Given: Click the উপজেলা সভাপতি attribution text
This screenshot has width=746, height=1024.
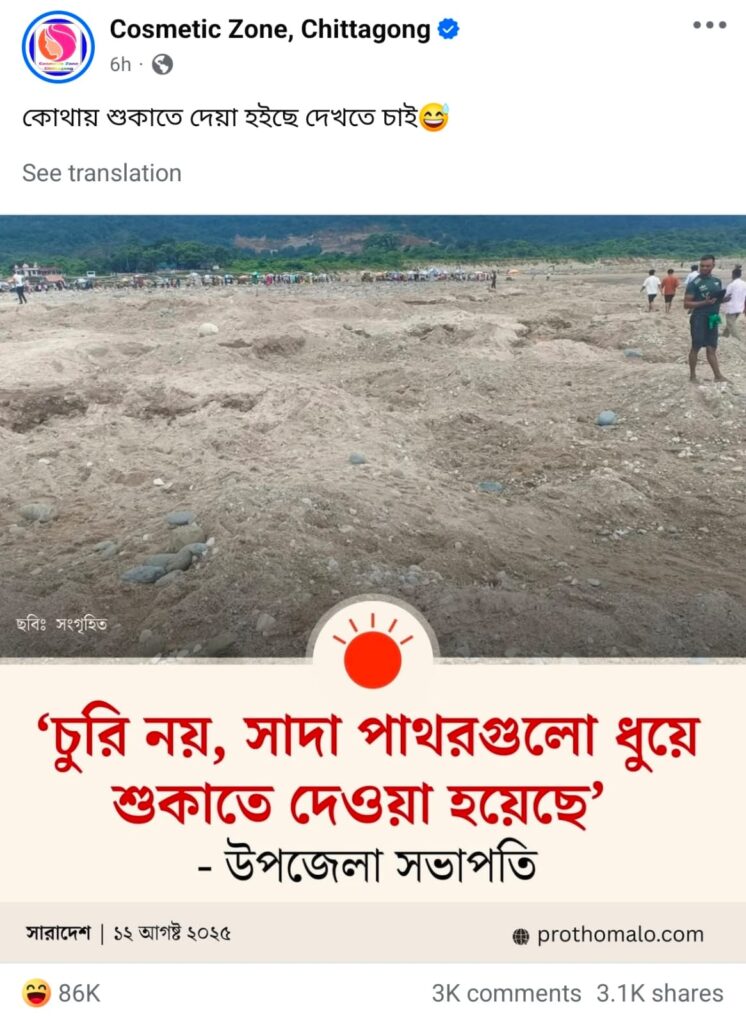Looking at the screenshot, I should pyautogui.click(x=368, y=865).
